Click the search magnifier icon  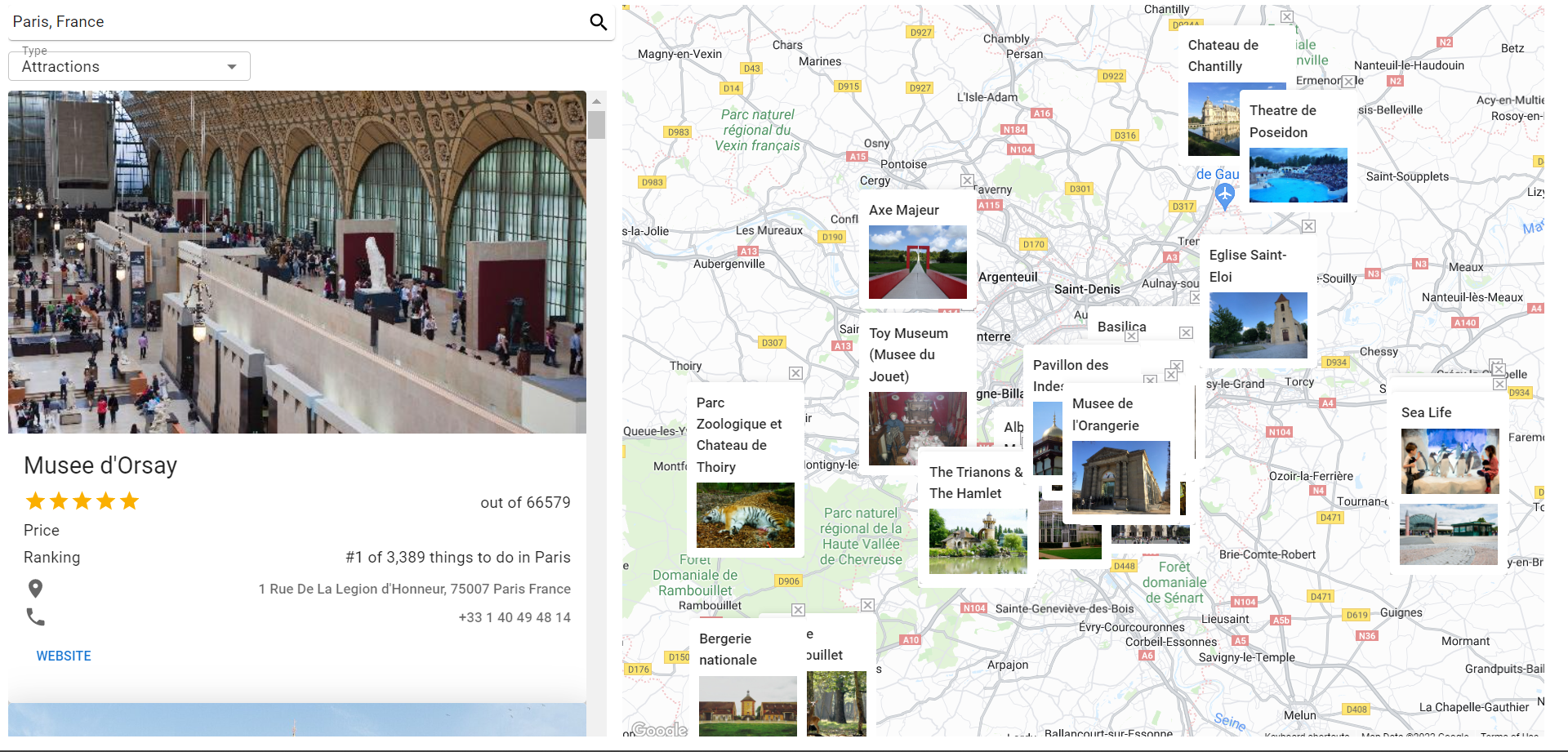click(599, 22)
